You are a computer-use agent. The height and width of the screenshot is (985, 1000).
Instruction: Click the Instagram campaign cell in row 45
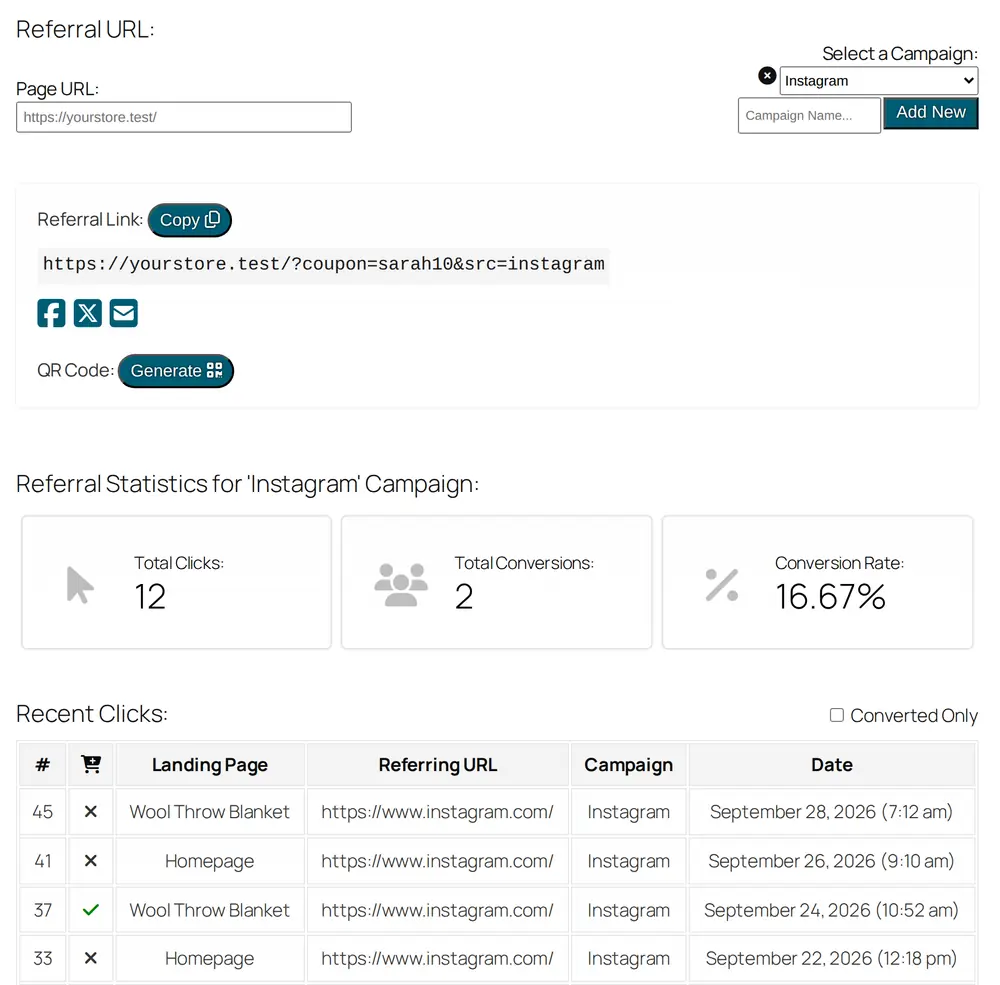(x=628, y=811)
